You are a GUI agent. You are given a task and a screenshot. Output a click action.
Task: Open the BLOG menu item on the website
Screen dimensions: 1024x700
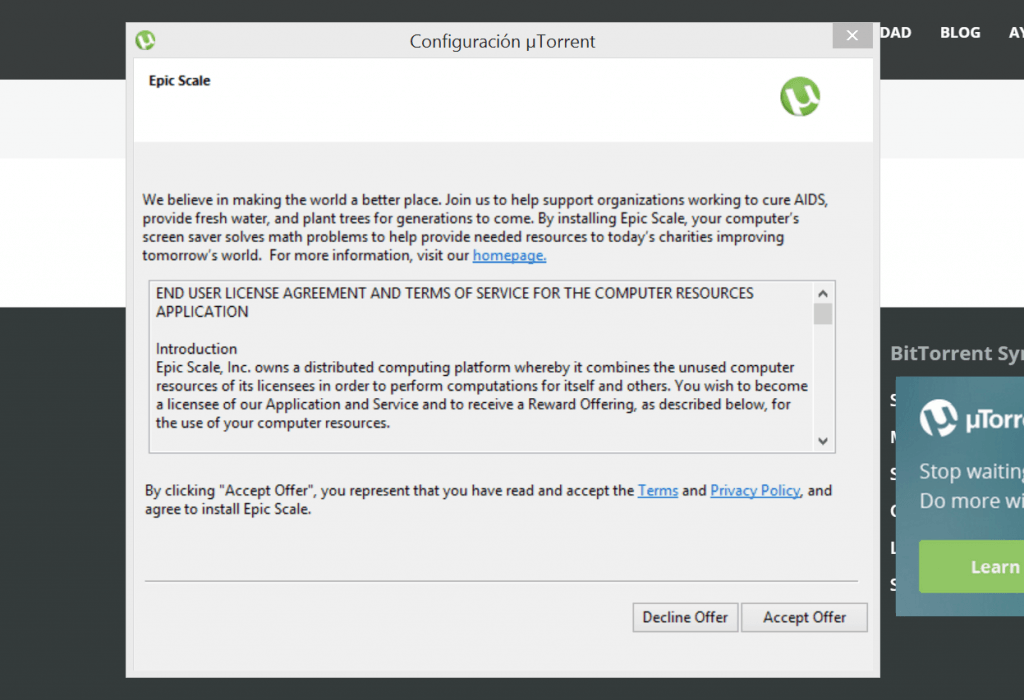click(960, 33)
